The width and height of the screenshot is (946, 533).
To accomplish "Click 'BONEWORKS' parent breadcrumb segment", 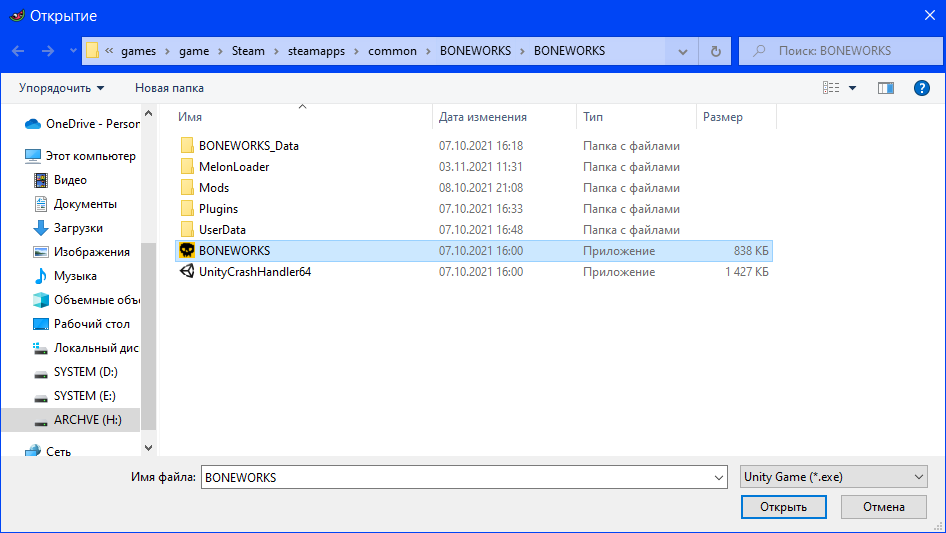I will (x=475, y=51).
